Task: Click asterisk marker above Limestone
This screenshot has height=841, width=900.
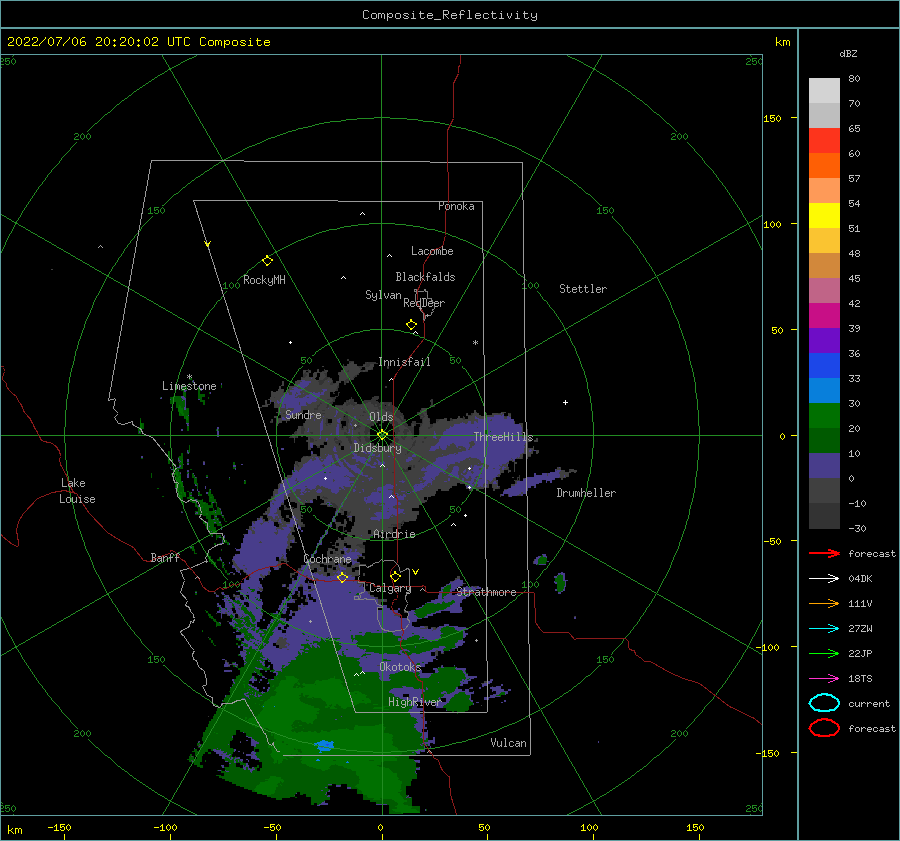Action: tap(189, 377)
